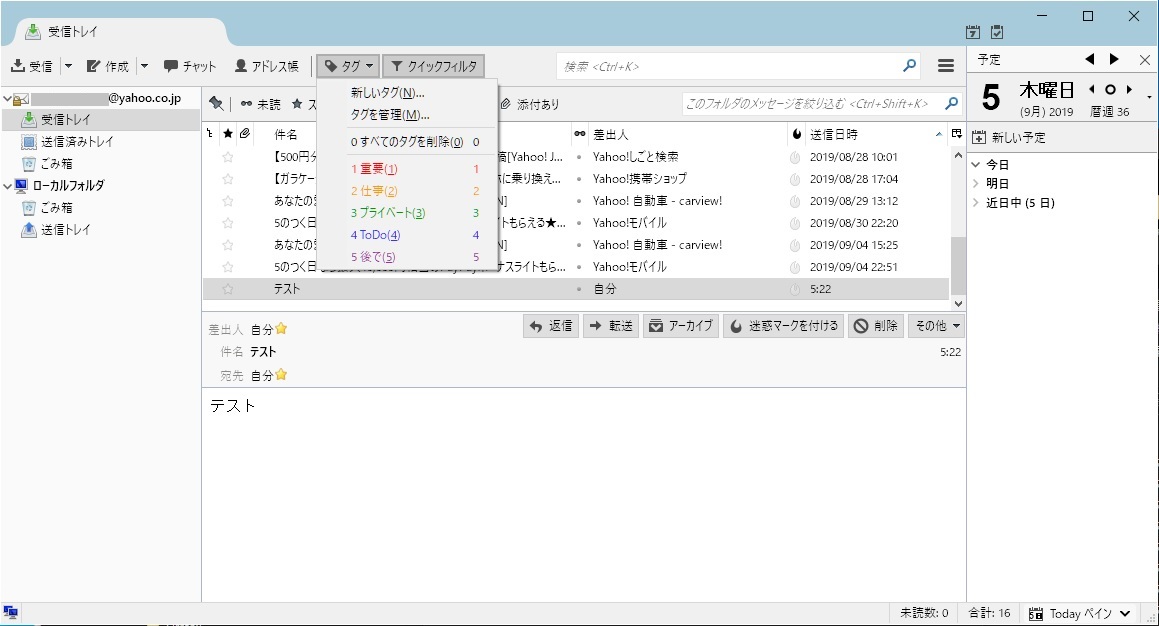Click the ごみ箱 folder under the Yahoo account
This screenshot has height=626, width=1159.
[56, 163]
